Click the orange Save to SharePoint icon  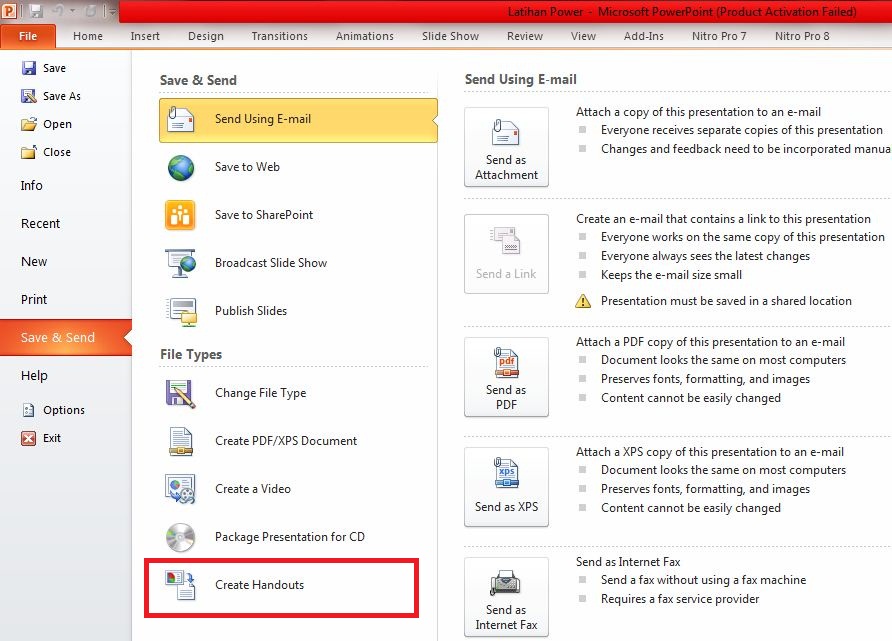point(180,215)
